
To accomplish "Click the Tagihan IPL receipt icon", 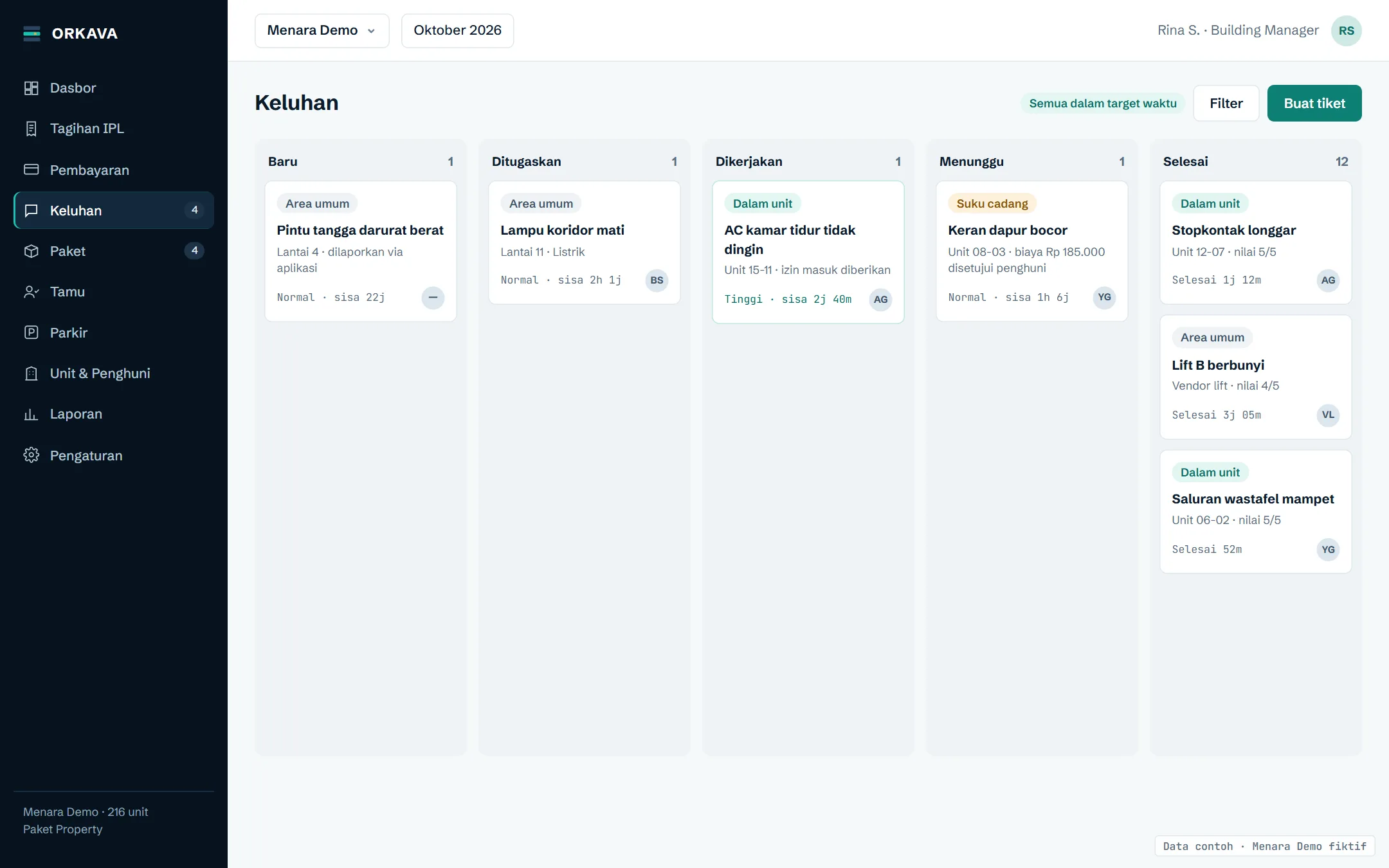I will click(31, 129).
